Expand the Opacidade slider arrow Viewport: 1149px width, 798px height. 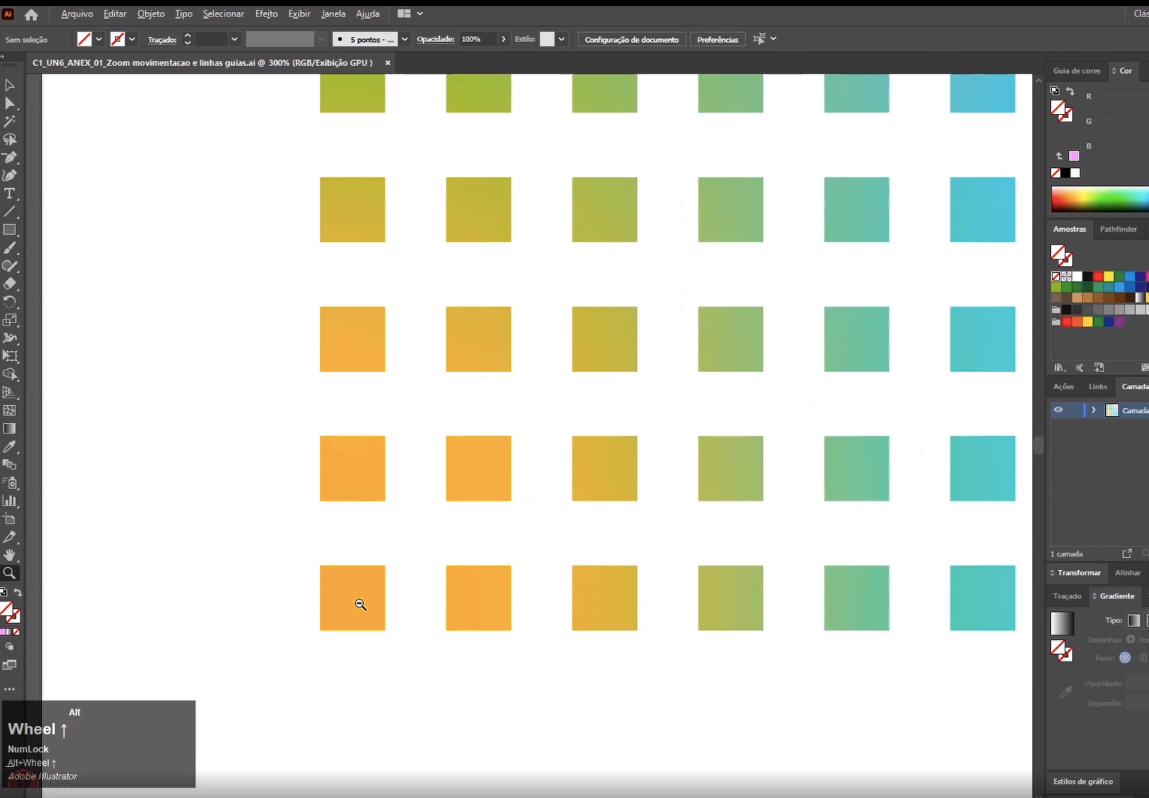pos(503,40)
